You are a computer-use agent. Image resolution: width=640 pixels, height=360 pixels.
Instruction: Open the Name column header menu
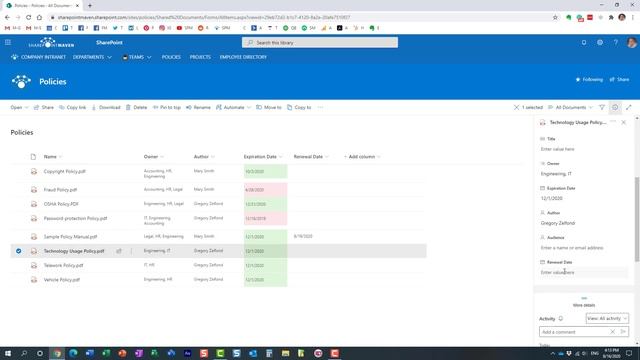tap(53, 157)
